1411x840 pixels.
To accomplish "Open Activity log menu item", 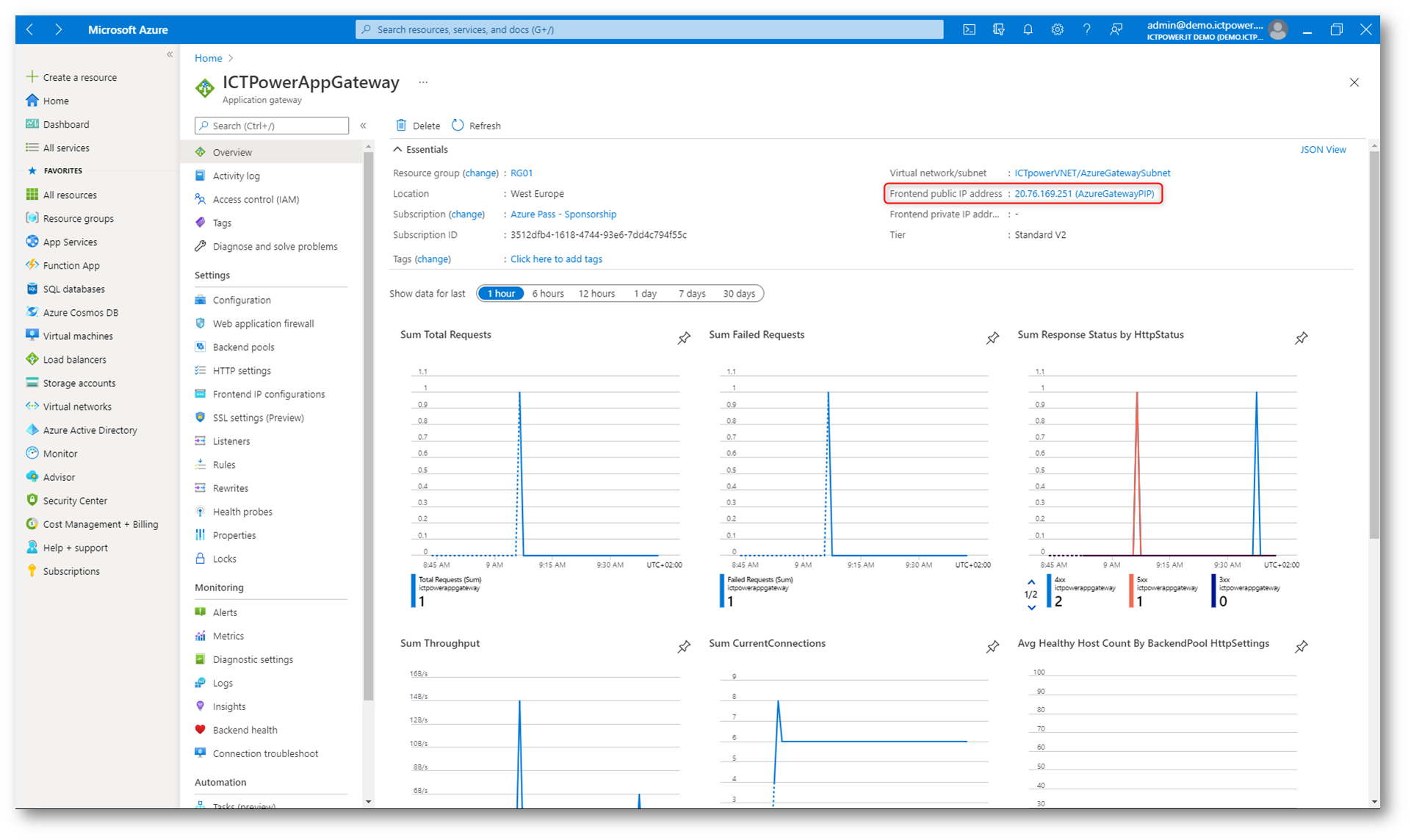I will pos(272,175).
